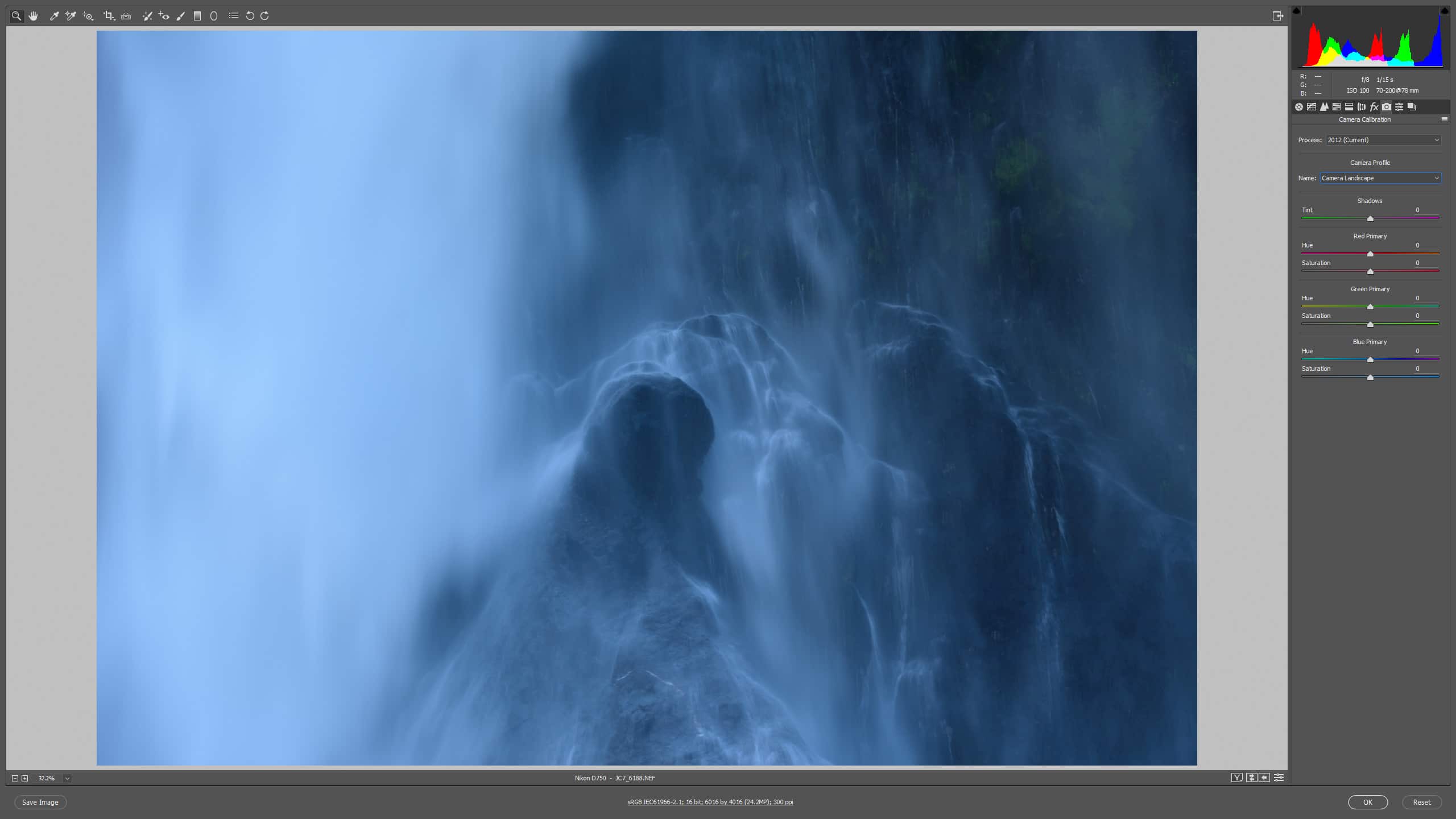The image size is (1456, 819).
Task: Click the Save Image button
Action: pyautogui.click(x=40, y=802)
